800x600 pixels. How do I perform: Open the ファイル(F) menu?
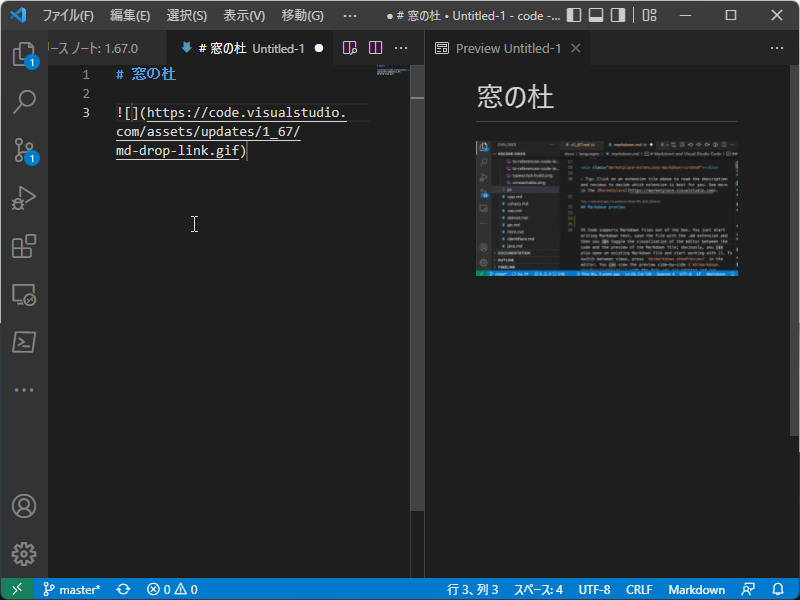click(68, 16)
